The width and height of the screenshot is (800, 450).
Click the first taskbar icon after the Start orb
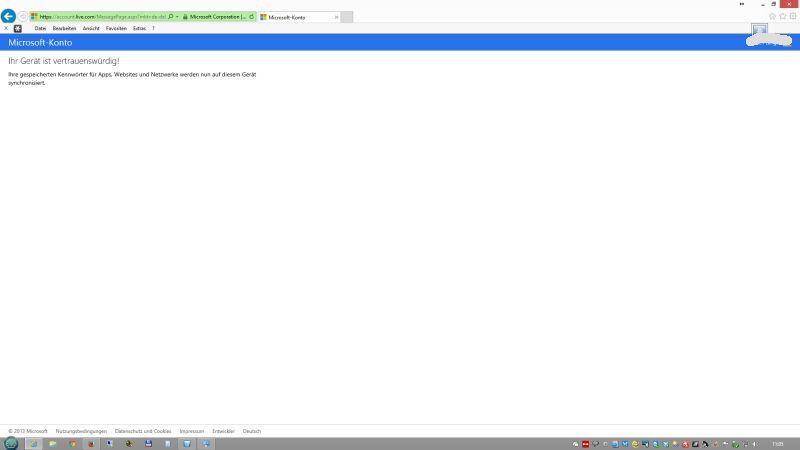tap(34, 443)
